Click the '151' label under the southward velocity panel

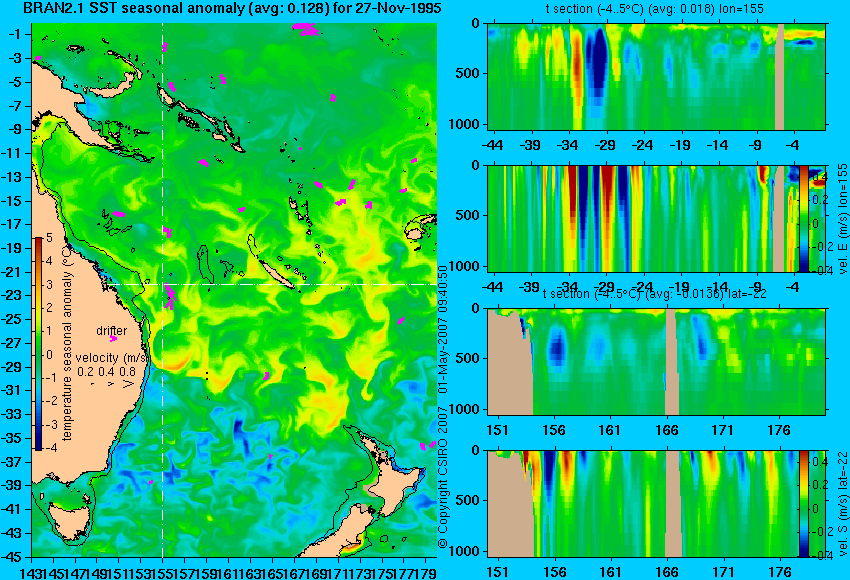tap(497, 572)
